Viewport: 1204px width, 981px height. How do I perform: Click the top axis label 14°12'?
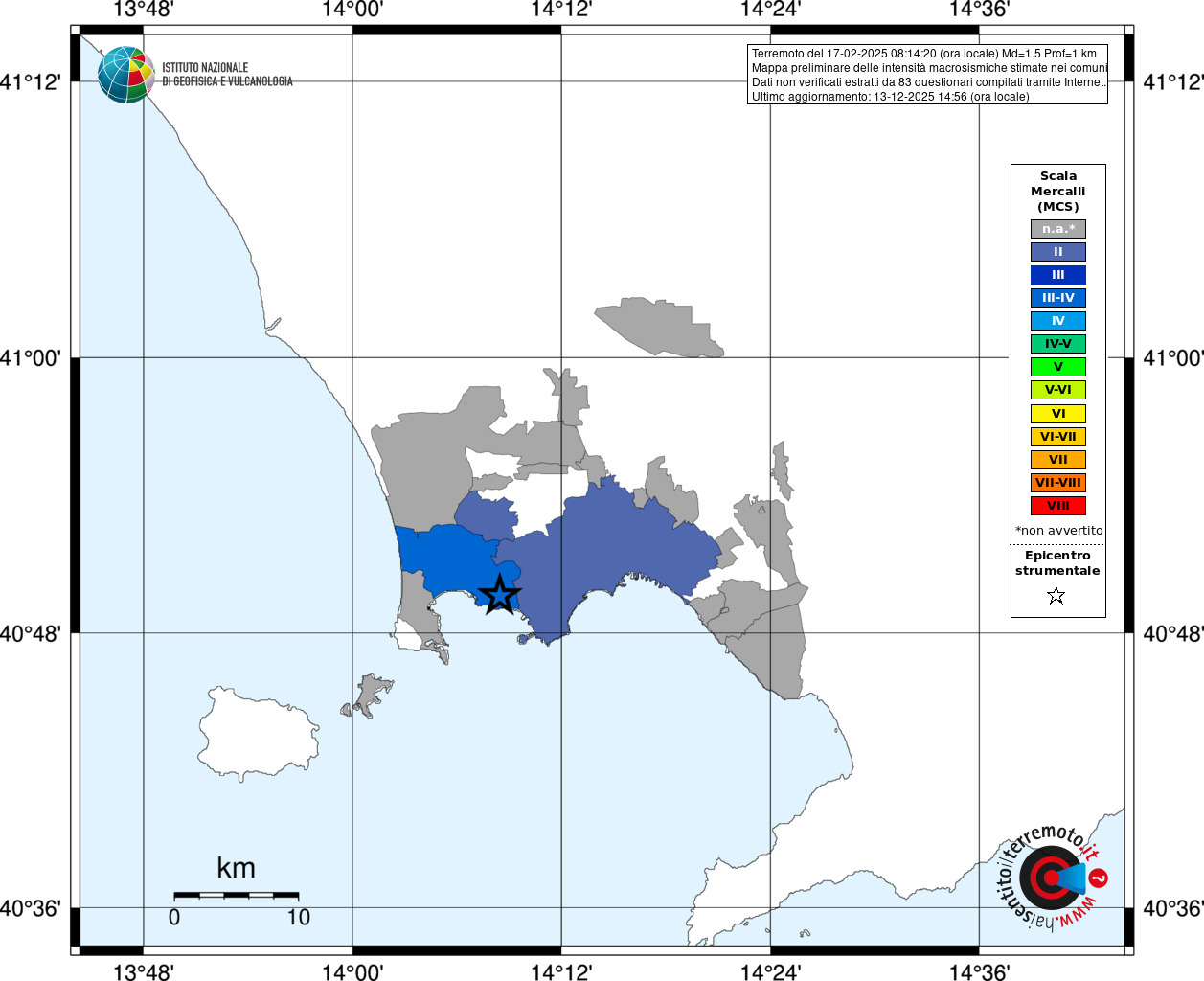pos(561,10)
